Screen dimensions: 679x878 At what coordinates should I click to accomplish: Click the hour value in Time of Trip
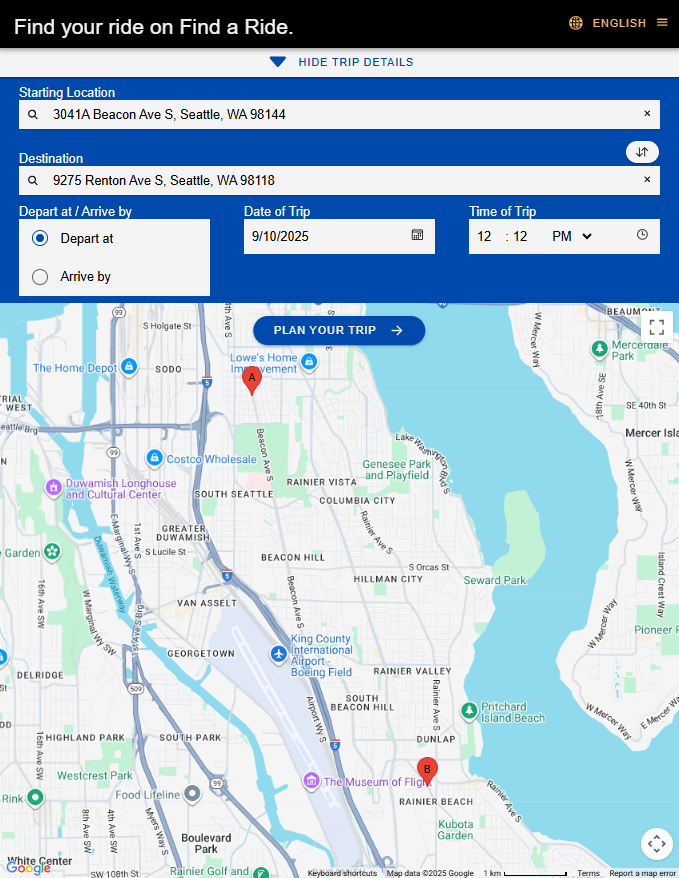(484, 236)
